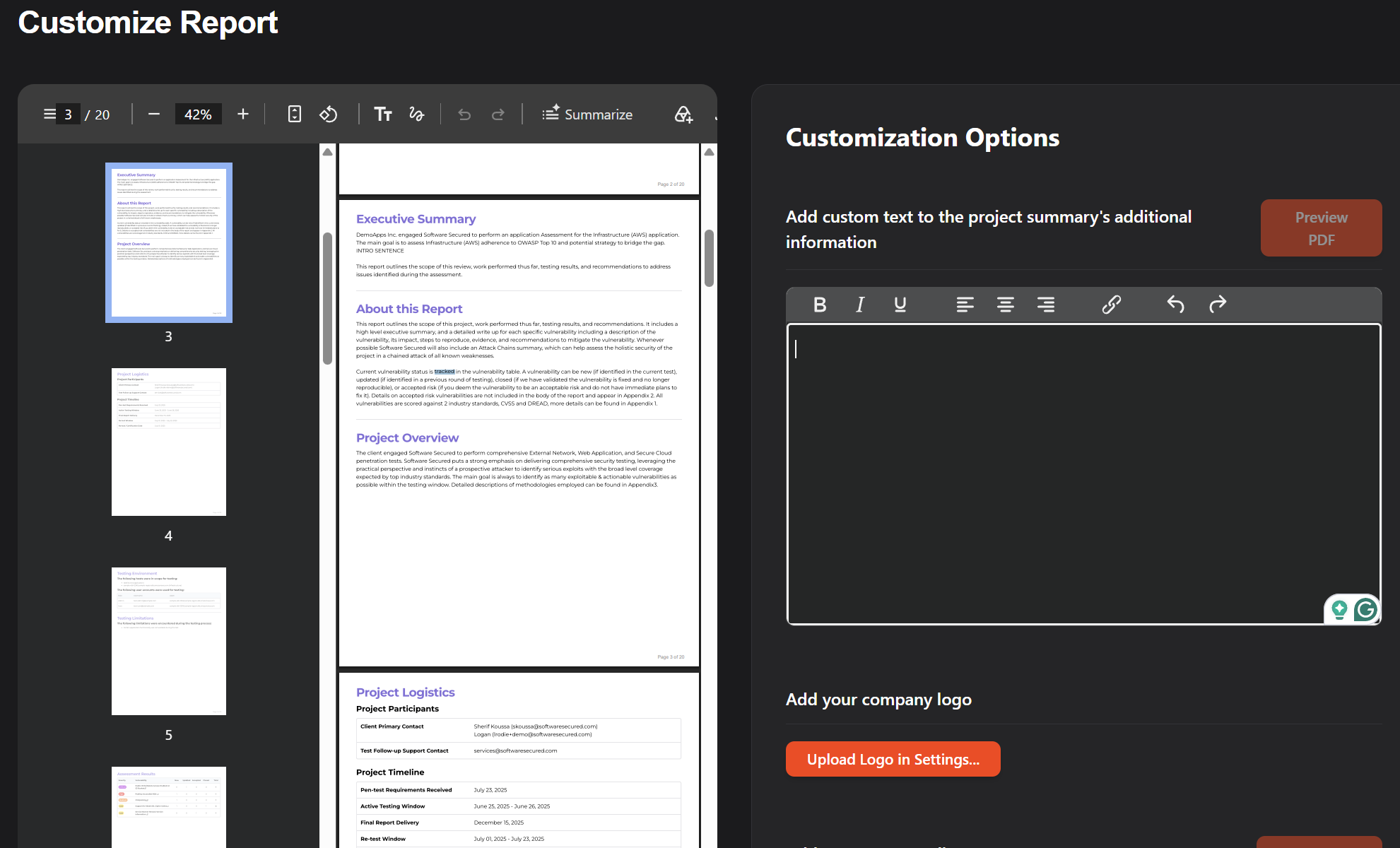Click the Customize Report page title
Viewport: 1400px width, 848px height.
coord(148,23)
